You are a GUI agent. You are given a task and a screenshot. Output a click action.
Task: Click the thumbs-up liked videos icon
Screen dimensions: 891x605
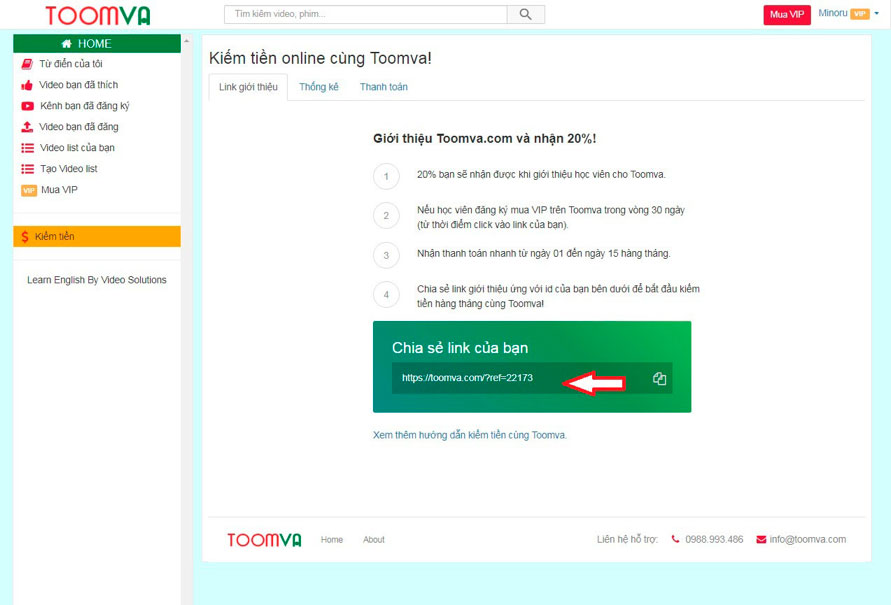pyautogui.click(x=27, y=85)
